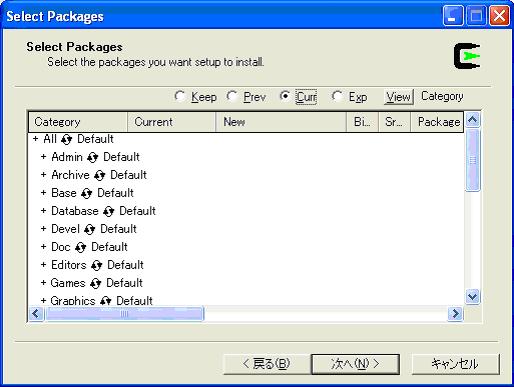The image size is (514, 387).
Task: Cancel setup with キャンセル button
Action: coord(456,364)
